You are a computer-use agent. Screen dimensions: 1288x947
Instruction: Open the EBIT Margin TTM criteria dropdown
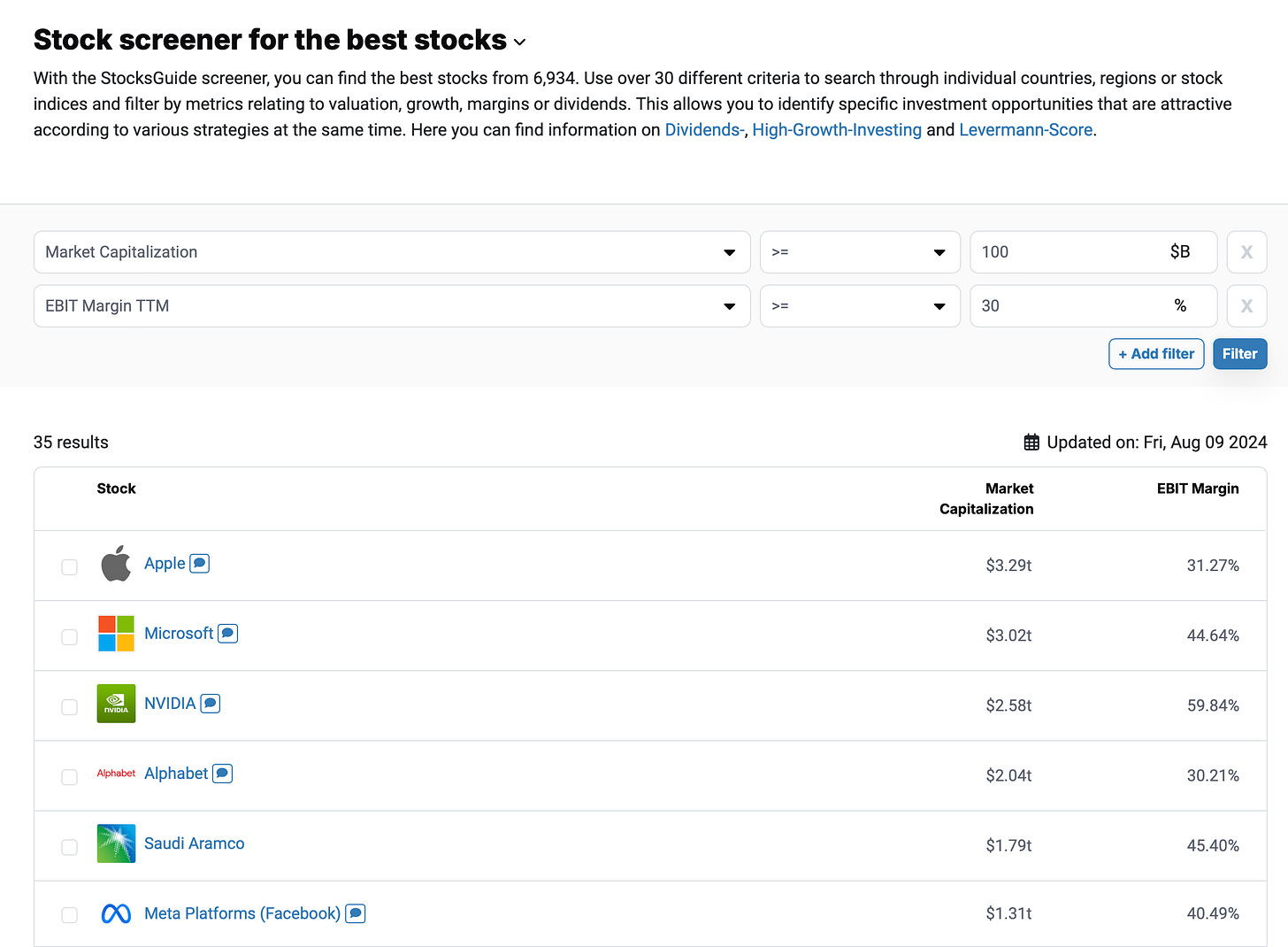[x=392, y=306]
